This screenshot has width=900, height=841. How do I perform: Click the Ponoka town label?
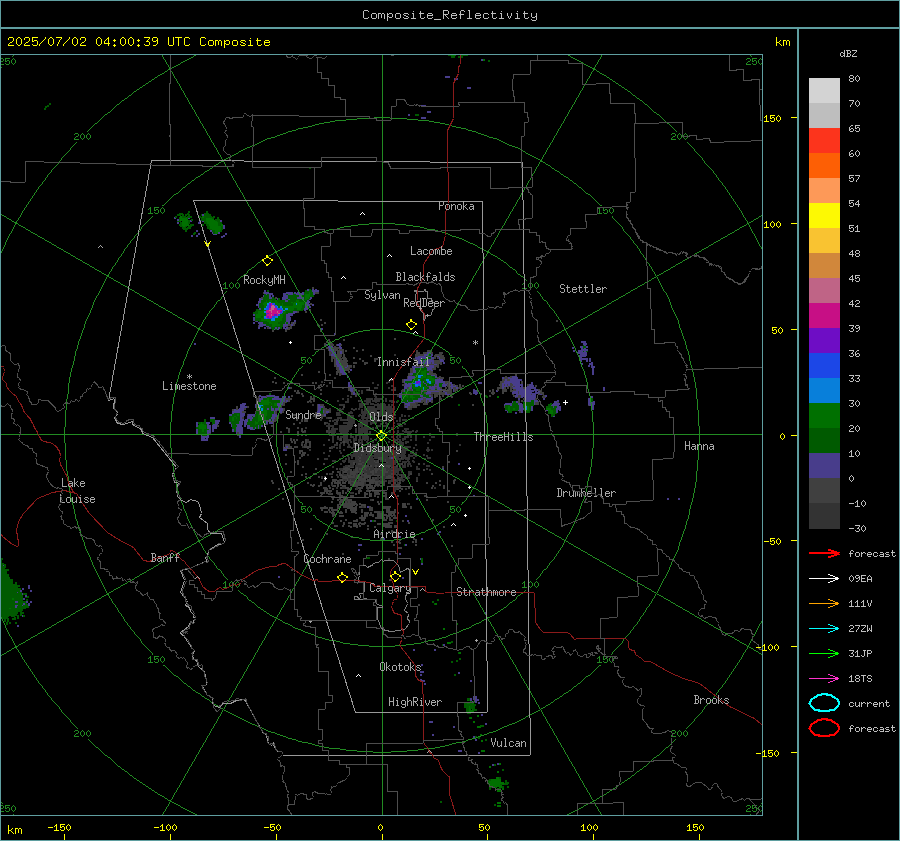456,206
